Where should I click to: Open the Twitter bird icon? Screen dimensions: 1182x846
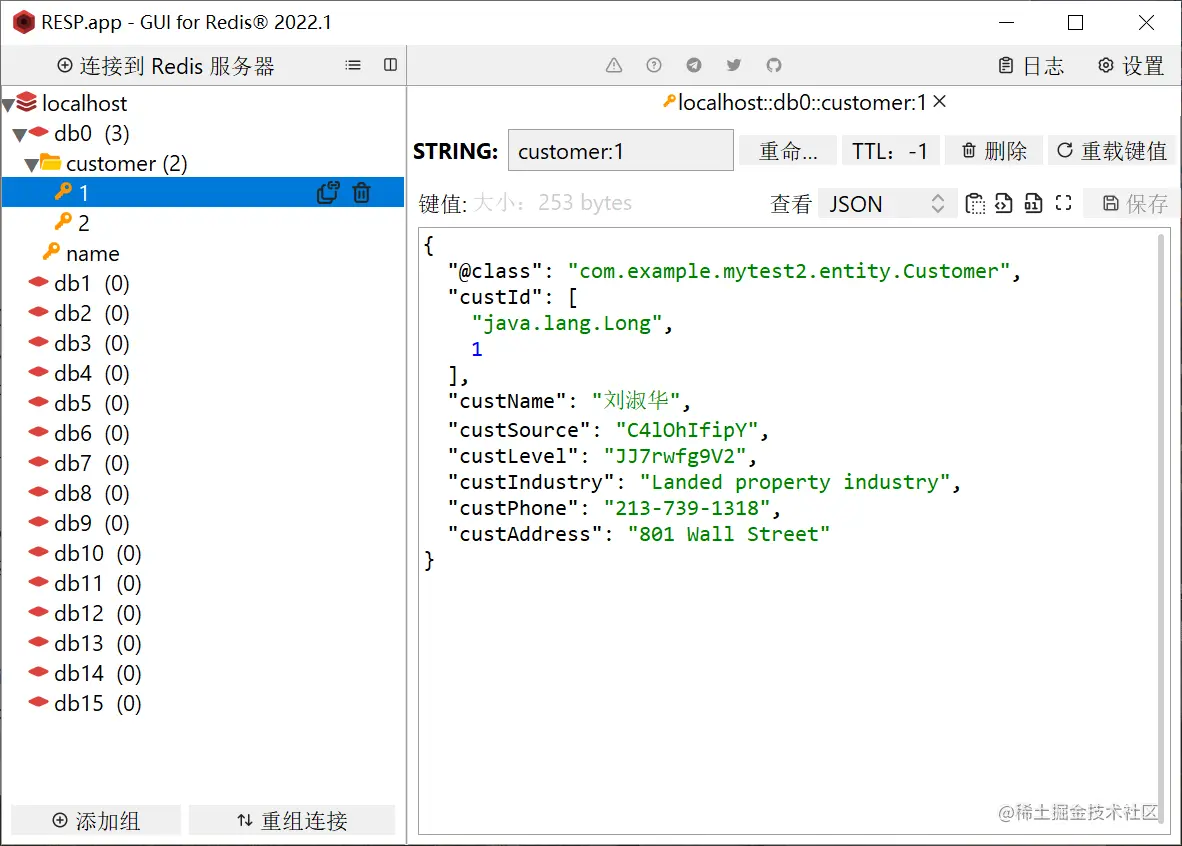733,66
